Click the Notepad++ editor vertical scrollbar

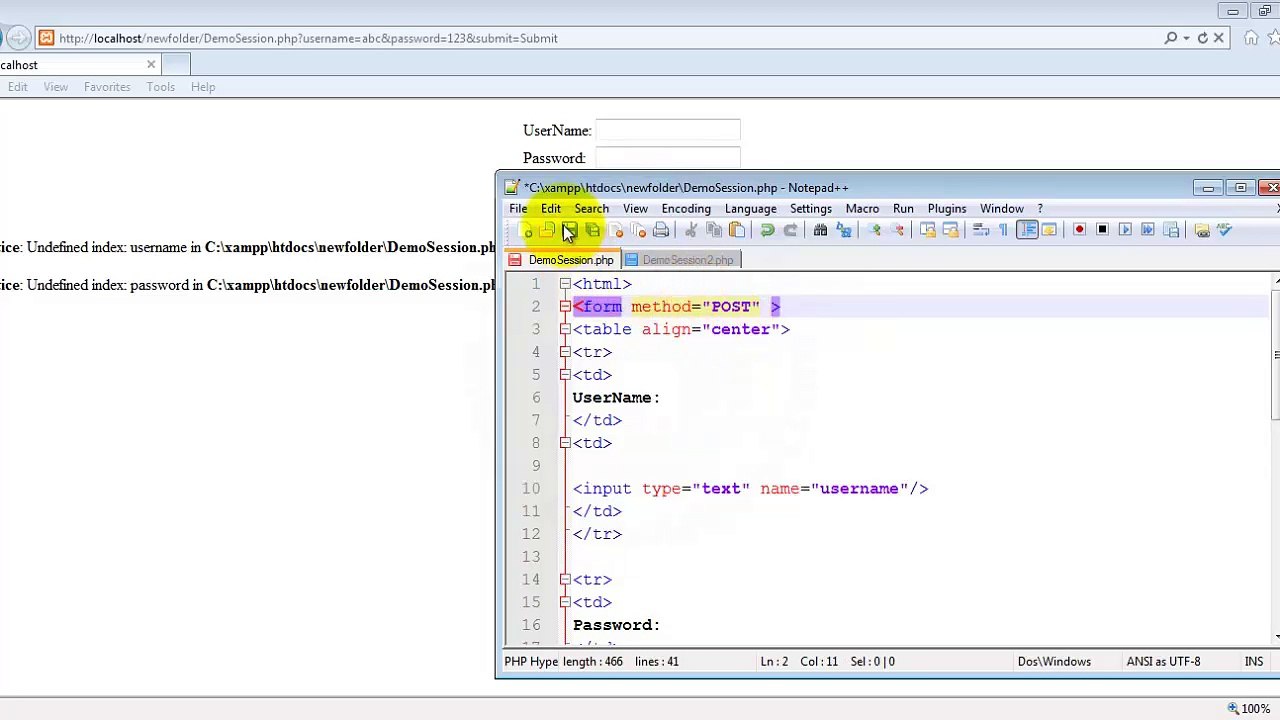1276,460
